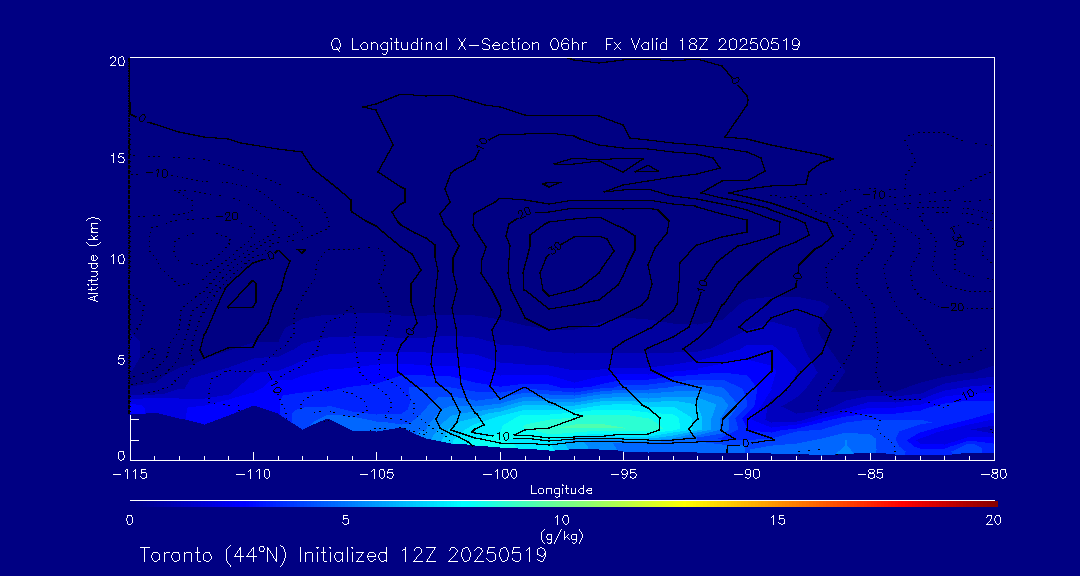Click the -95 longitude tick label
The width and height of the screenshot is (1080, 576).
click(x=624, y=475)
